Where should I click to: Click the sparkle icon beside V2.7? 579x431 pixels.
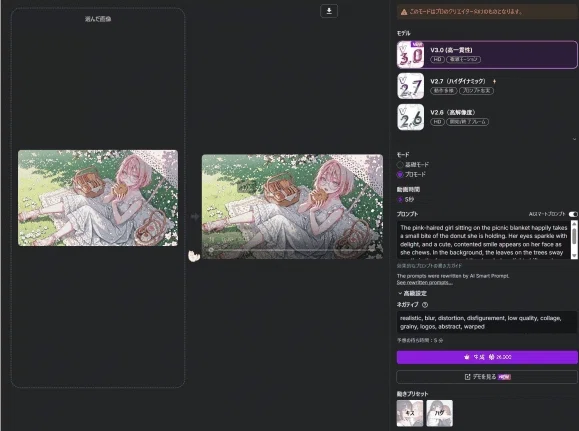(494, 81)
